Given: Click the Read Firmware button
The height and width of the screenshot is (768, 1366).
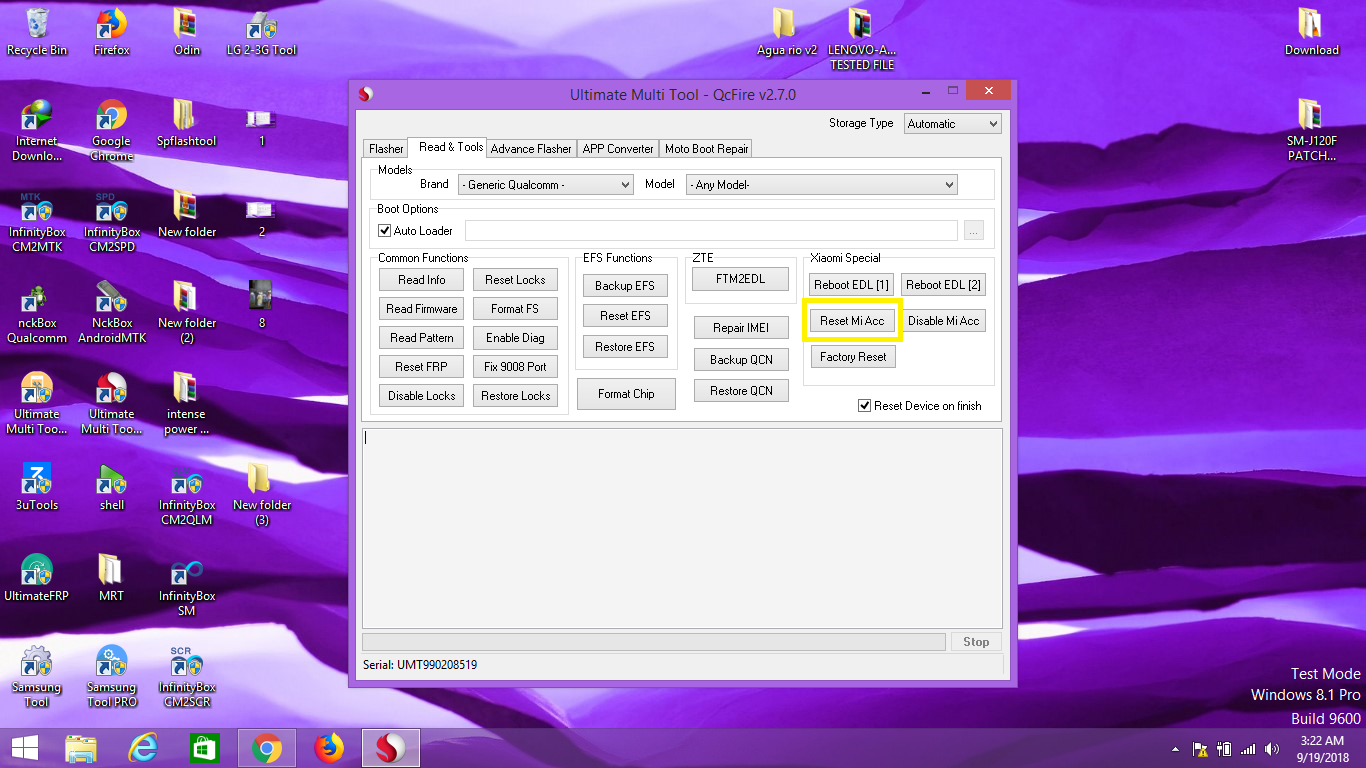Looking at the screenshot, I should [x=422, y=309].
